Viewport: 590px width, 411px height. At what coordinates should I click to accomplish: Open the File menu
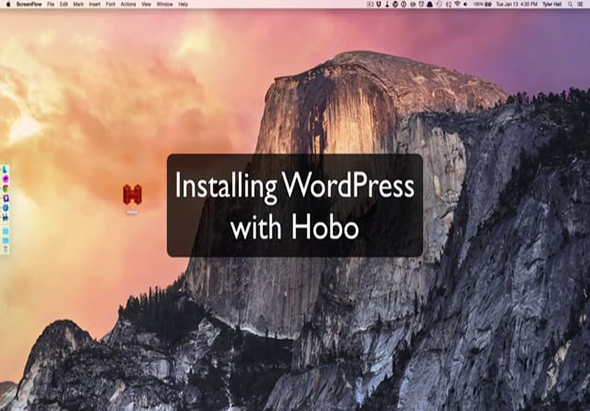(51, 4)
